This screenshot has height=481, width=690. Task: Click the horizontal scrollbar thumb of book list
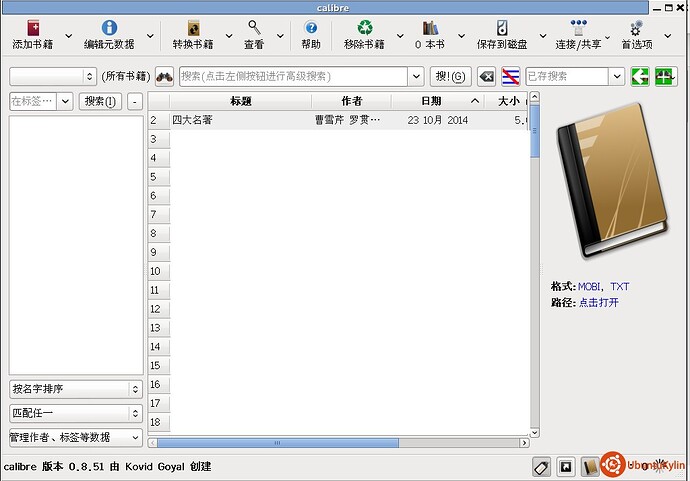(x=278, y=443)
